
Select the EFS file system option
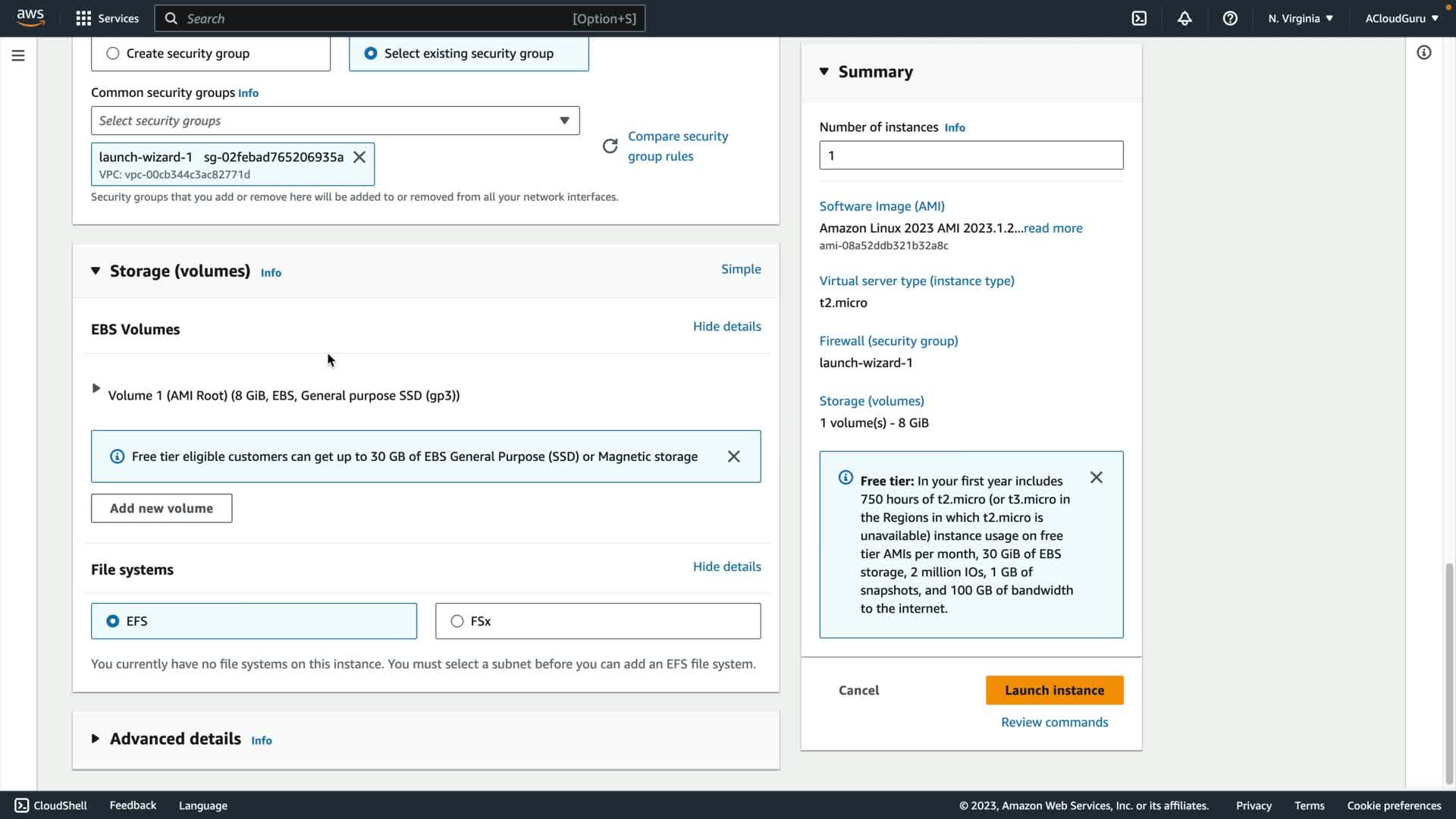(x=113, y=621)
